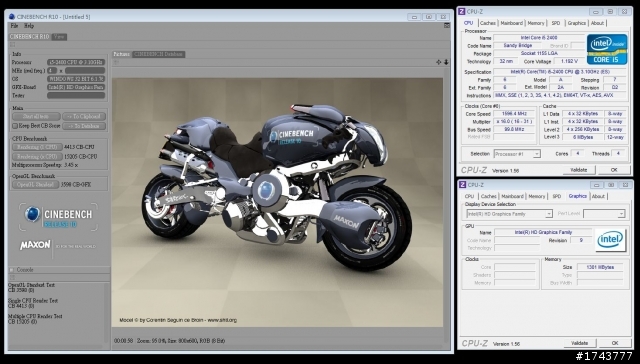The height and width of the screenshot is (364, 640).
Task: Click the small icon at the menu bar's right end
Action: (447, 25)
